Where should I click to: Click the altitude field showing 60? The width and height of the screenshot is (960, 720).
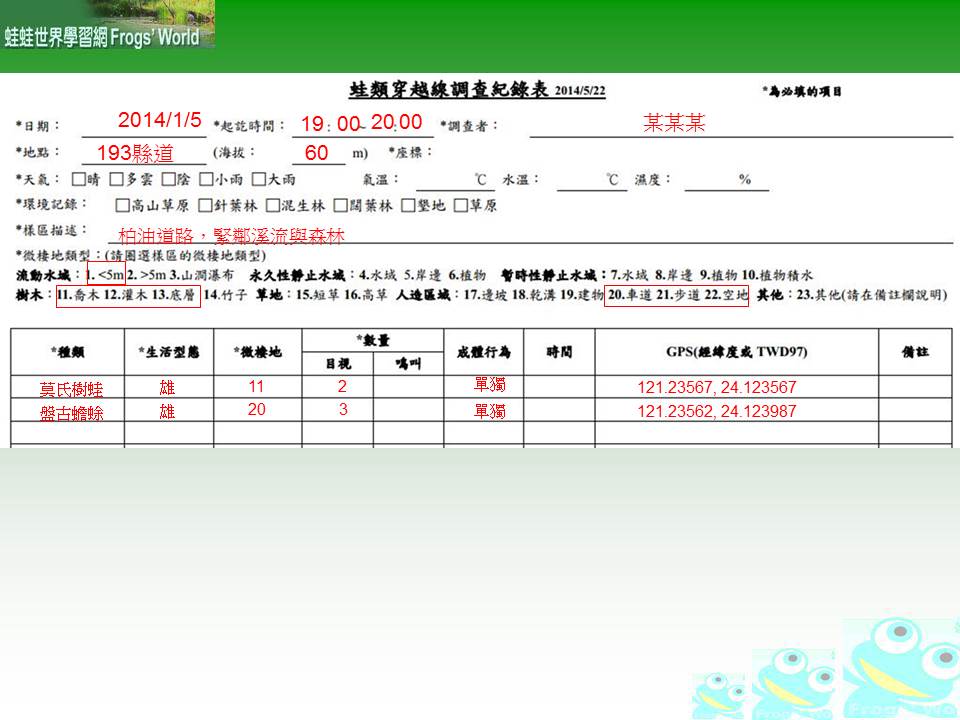coord(317,153)
